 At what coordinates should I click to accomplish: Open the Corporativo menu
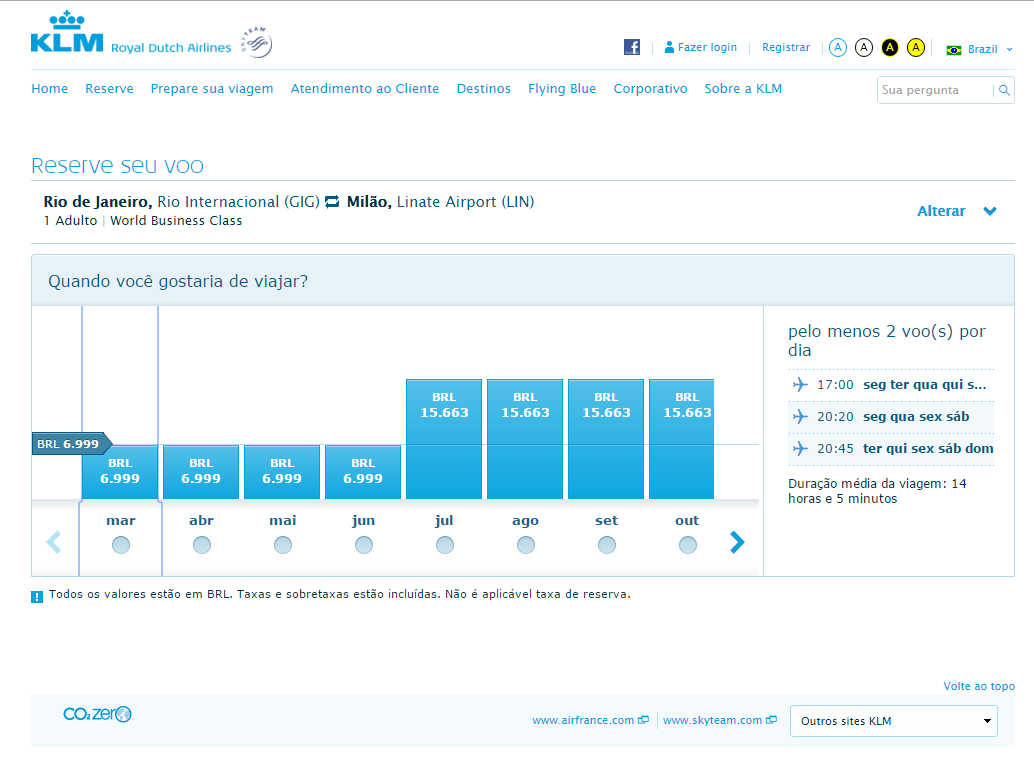[x=650, y=88]
